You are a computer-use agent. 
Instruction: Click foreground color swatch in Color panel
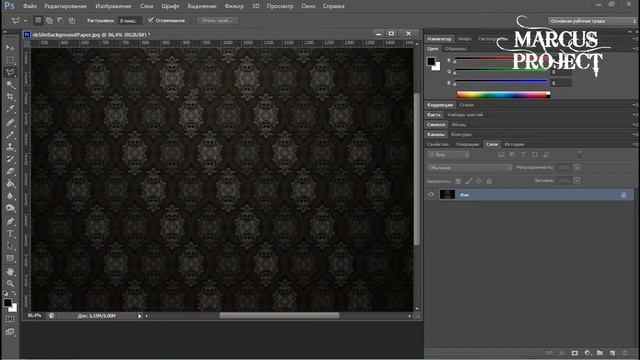[x=431, y=62]
